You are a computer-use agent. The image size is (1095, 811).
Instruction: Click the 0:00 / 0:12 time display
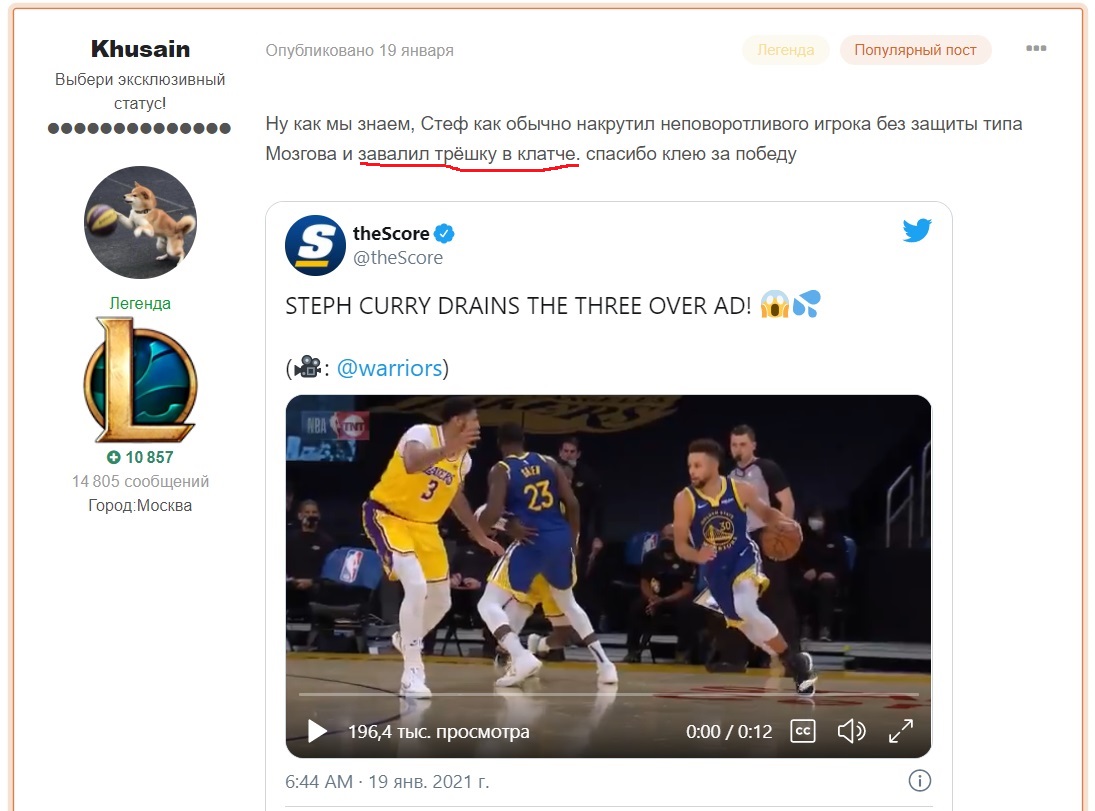[729, 732]
